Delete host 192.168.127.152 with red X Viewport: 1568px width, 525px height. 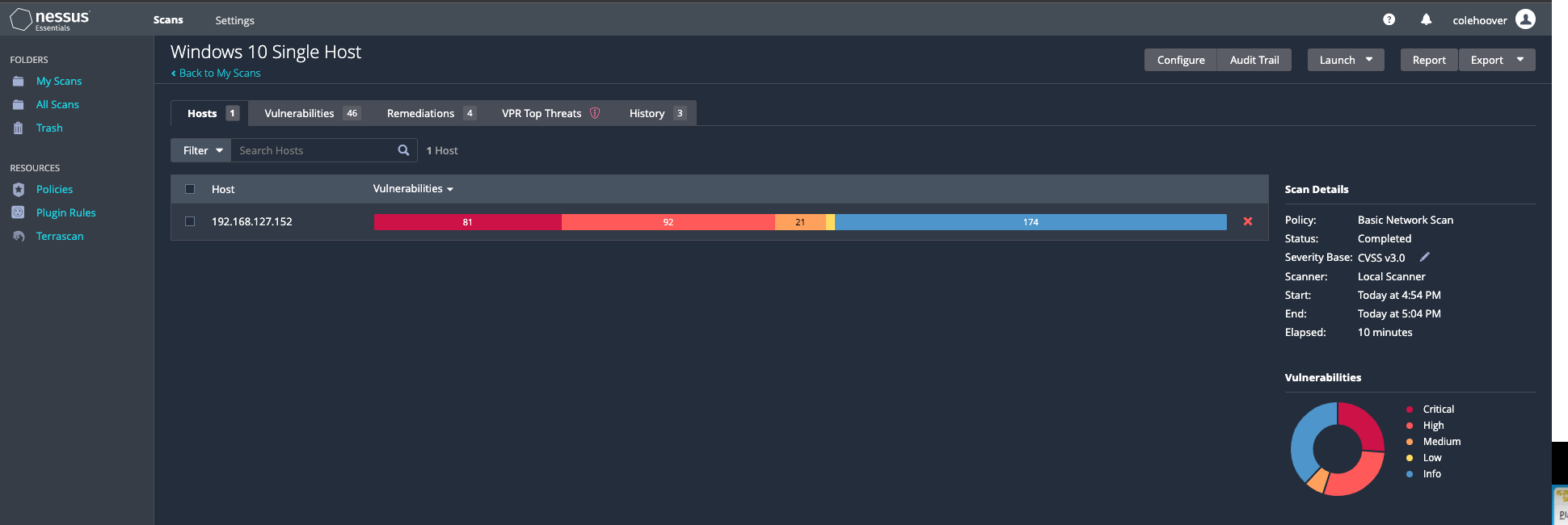[1248, 221]
